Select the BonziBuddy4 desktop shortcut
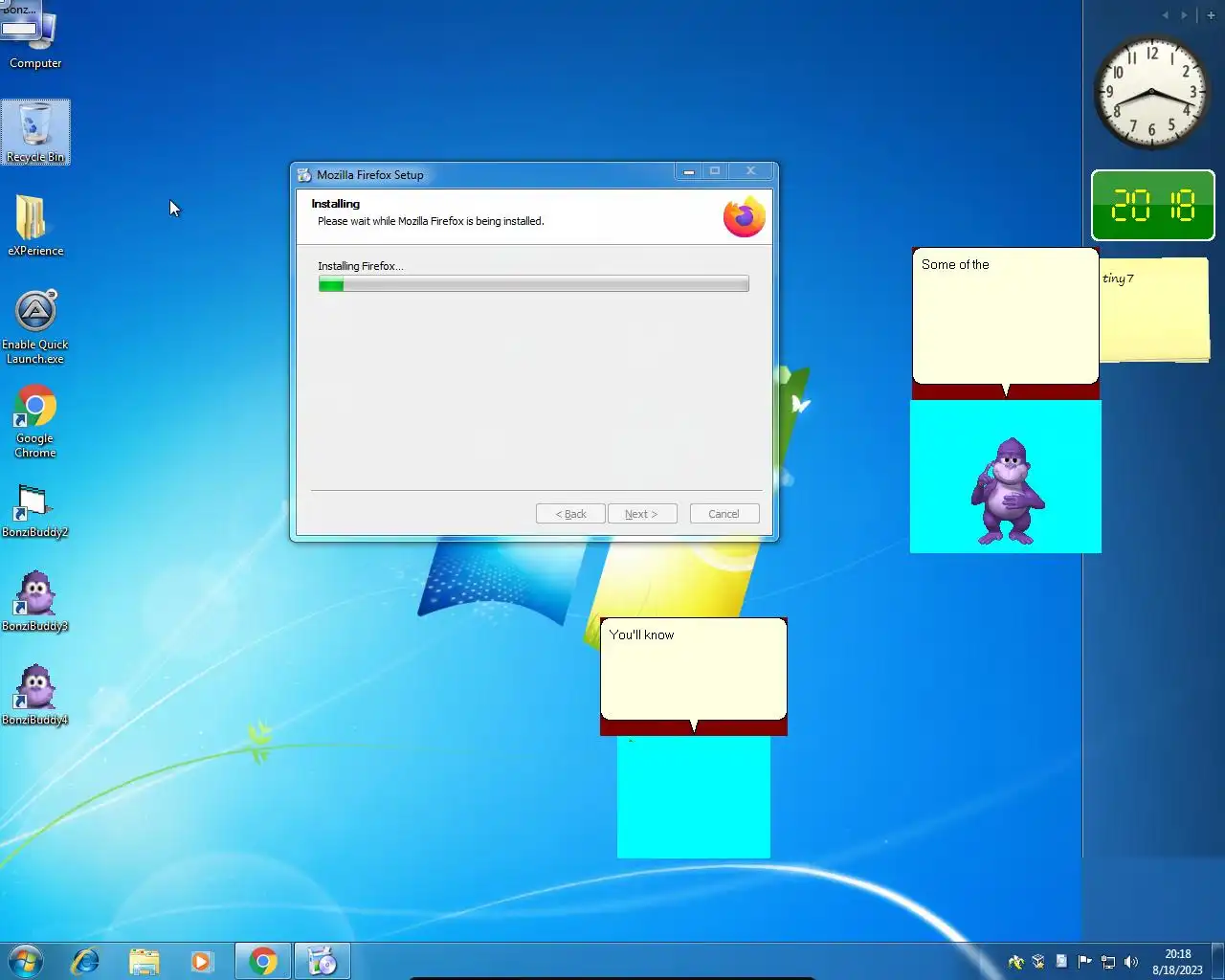 coord(35,695)
